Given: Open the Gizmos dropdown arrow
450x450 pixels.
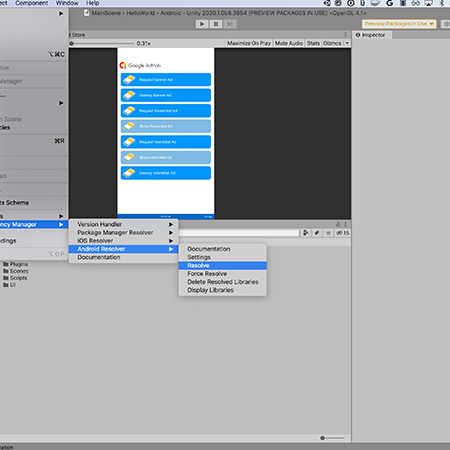Looking at the screenshot, I should coord(347,43).
